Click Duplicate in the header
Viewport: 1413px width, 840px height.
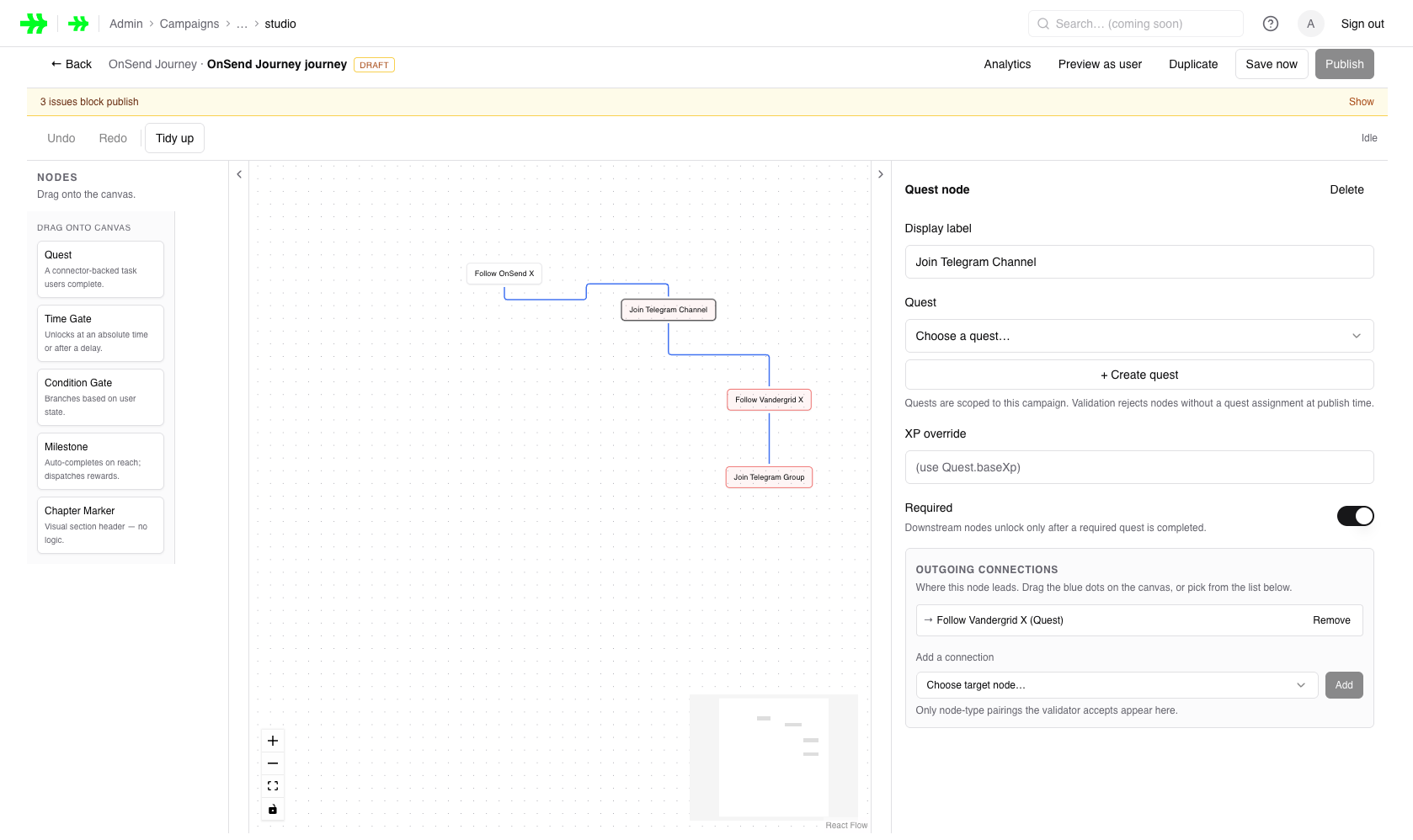(x=1193, y=64)
